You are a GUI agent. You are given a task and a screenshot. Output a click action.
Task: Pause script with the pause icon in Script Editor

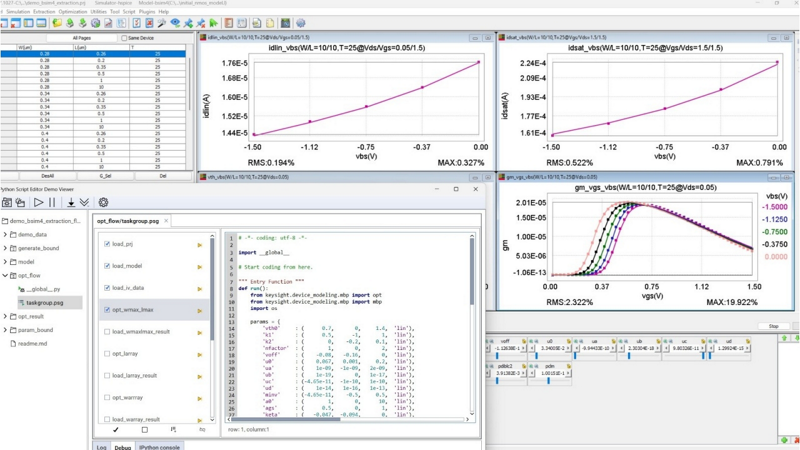[x=52, y=203]
